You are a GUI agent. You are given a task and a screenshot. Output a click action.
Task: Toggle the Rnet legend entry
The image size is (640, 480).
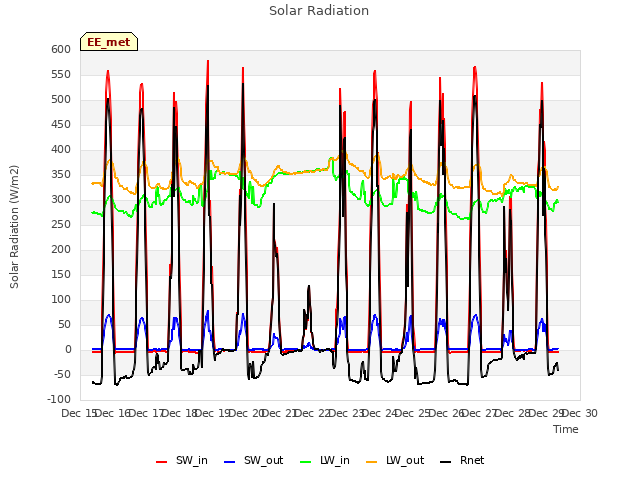[462, 460]
